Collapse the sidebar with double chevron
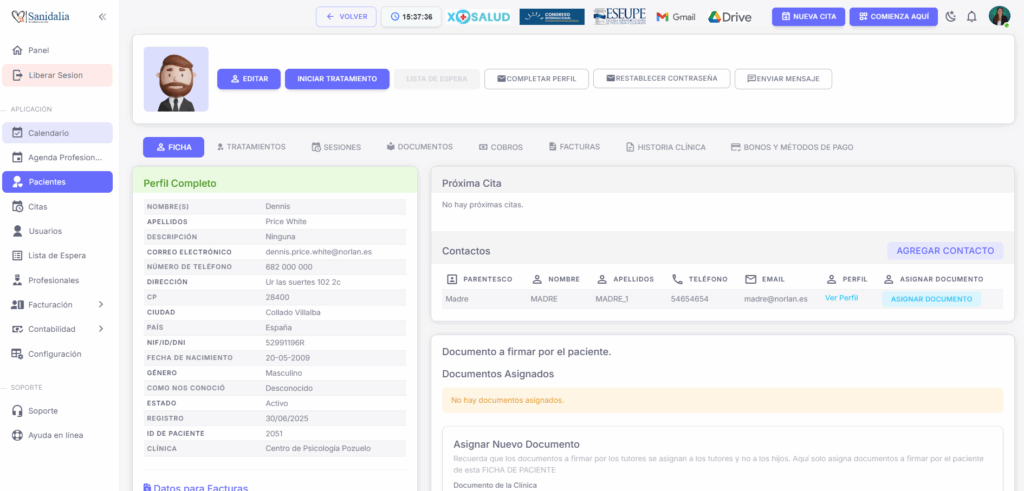The height and width of the screenshot is (491, 1024). click(102, 17)
